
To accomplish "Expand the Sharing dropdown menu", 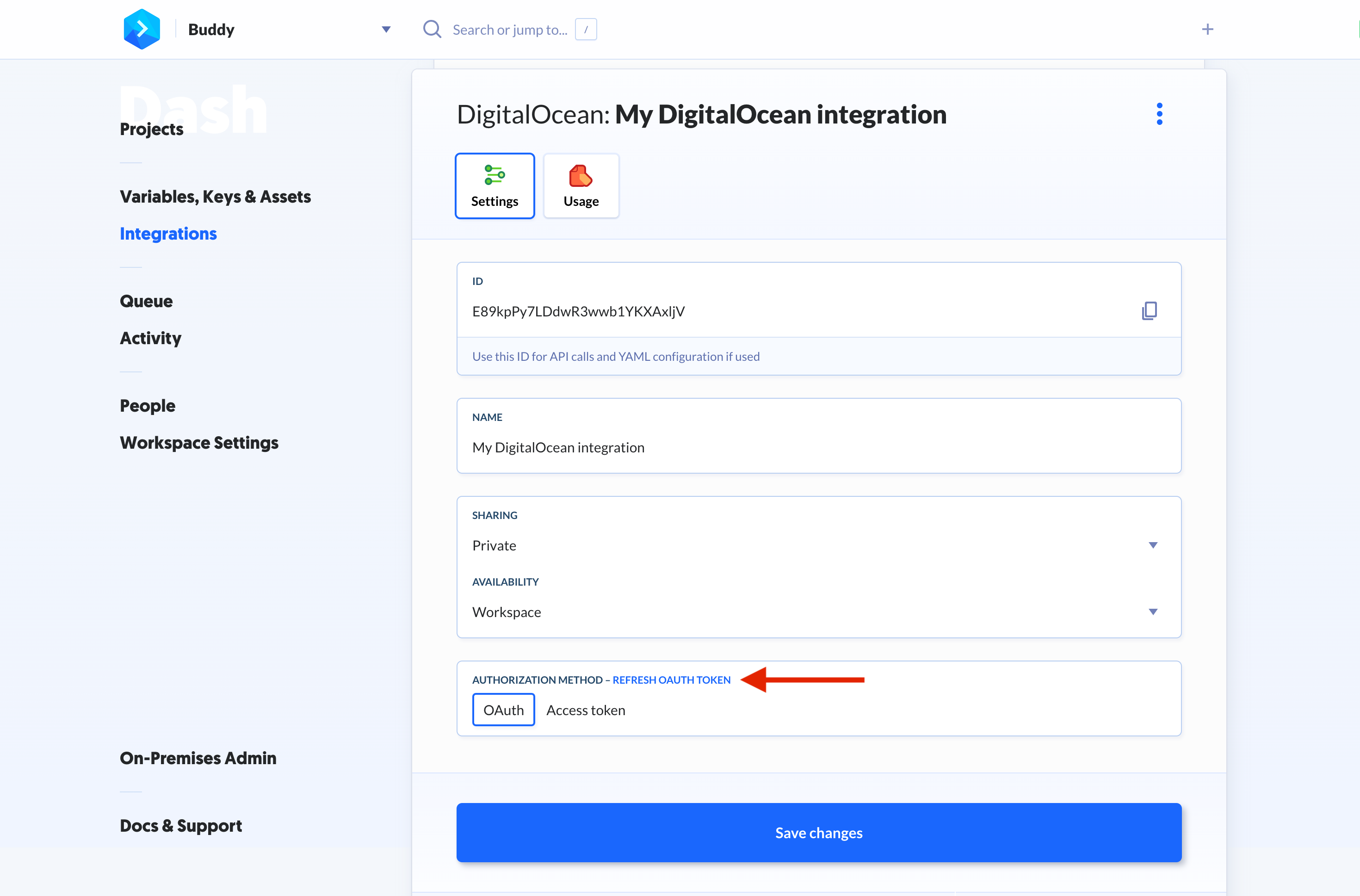I will 1155,545.
